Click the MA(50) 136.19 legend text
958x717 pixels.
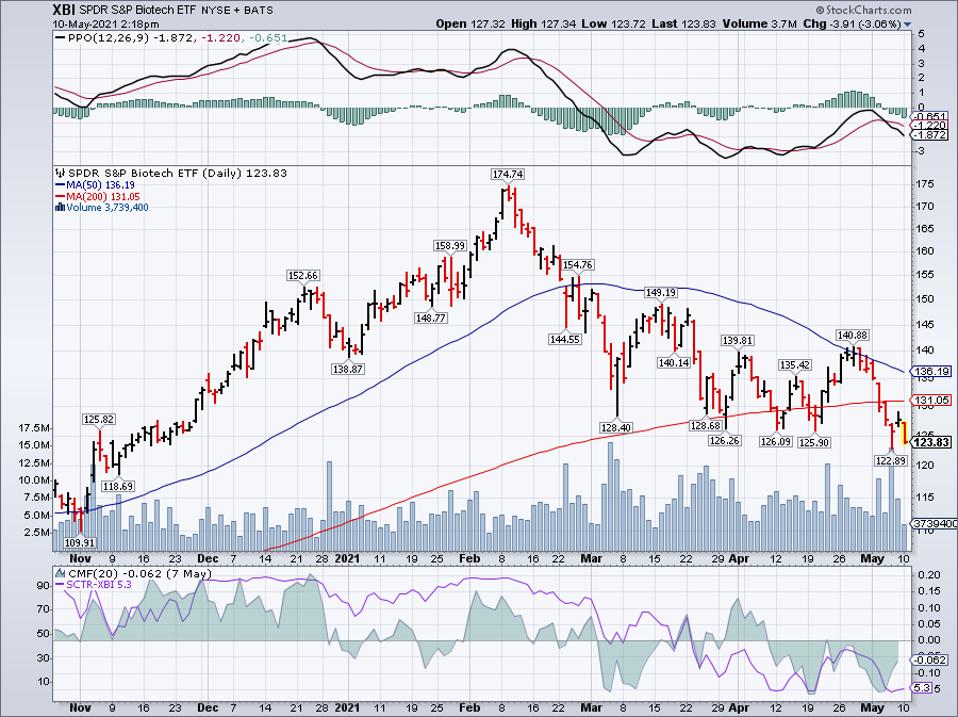[101, 185]
